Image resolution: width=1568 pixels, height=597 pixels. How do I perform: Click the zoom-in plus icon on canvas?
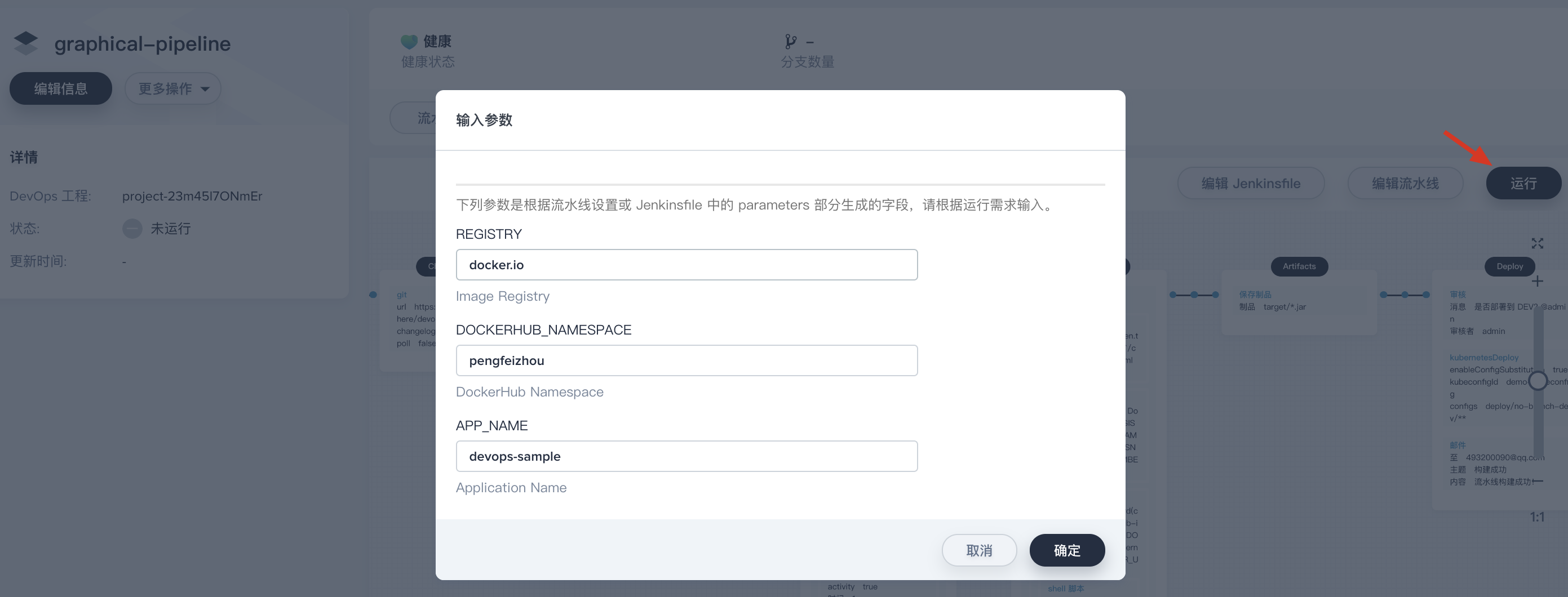click(1537, 281)
